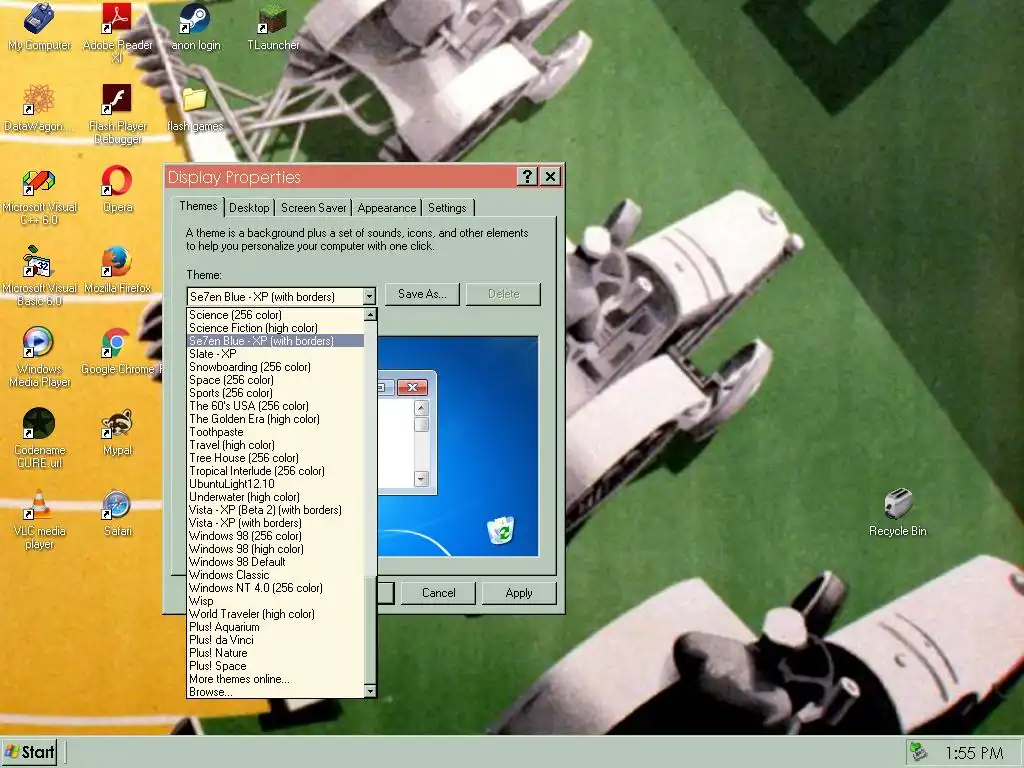Select the Safari desktop icon
1024x768 pixels.
[x=118, y=513]
